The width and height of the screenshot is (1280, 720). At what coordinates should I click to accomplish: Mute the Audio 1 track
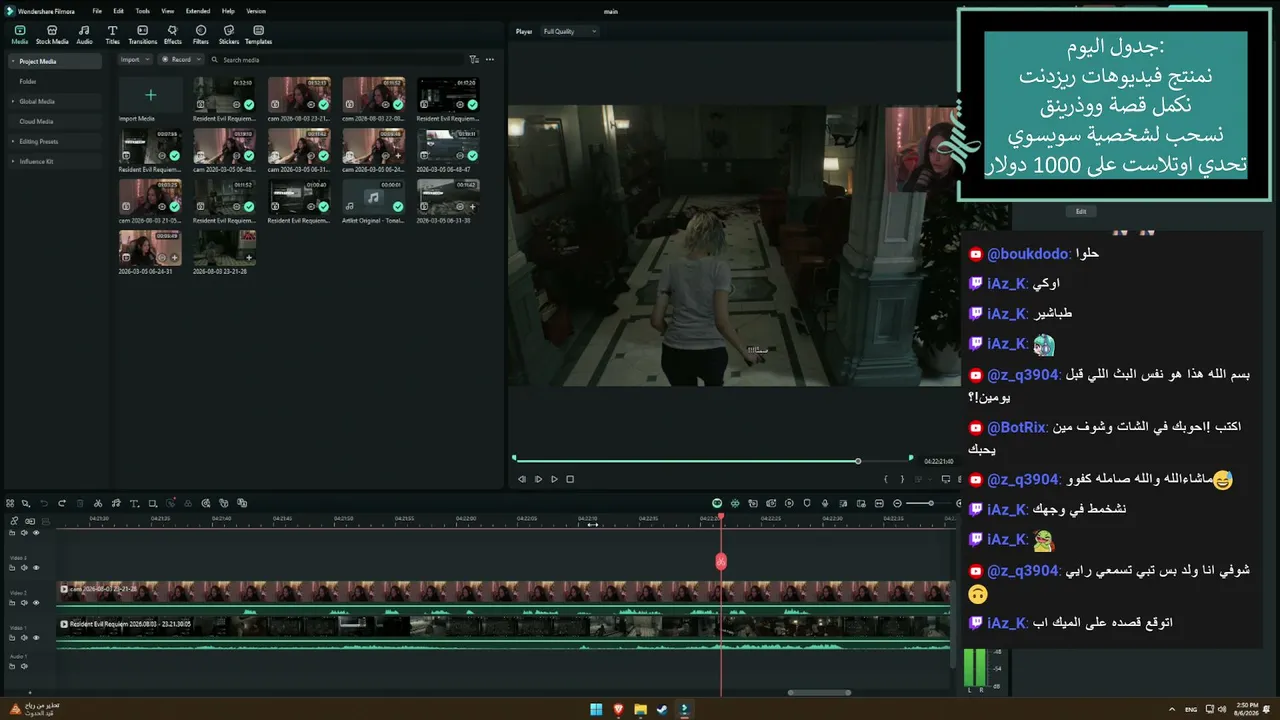coord(24,667)
